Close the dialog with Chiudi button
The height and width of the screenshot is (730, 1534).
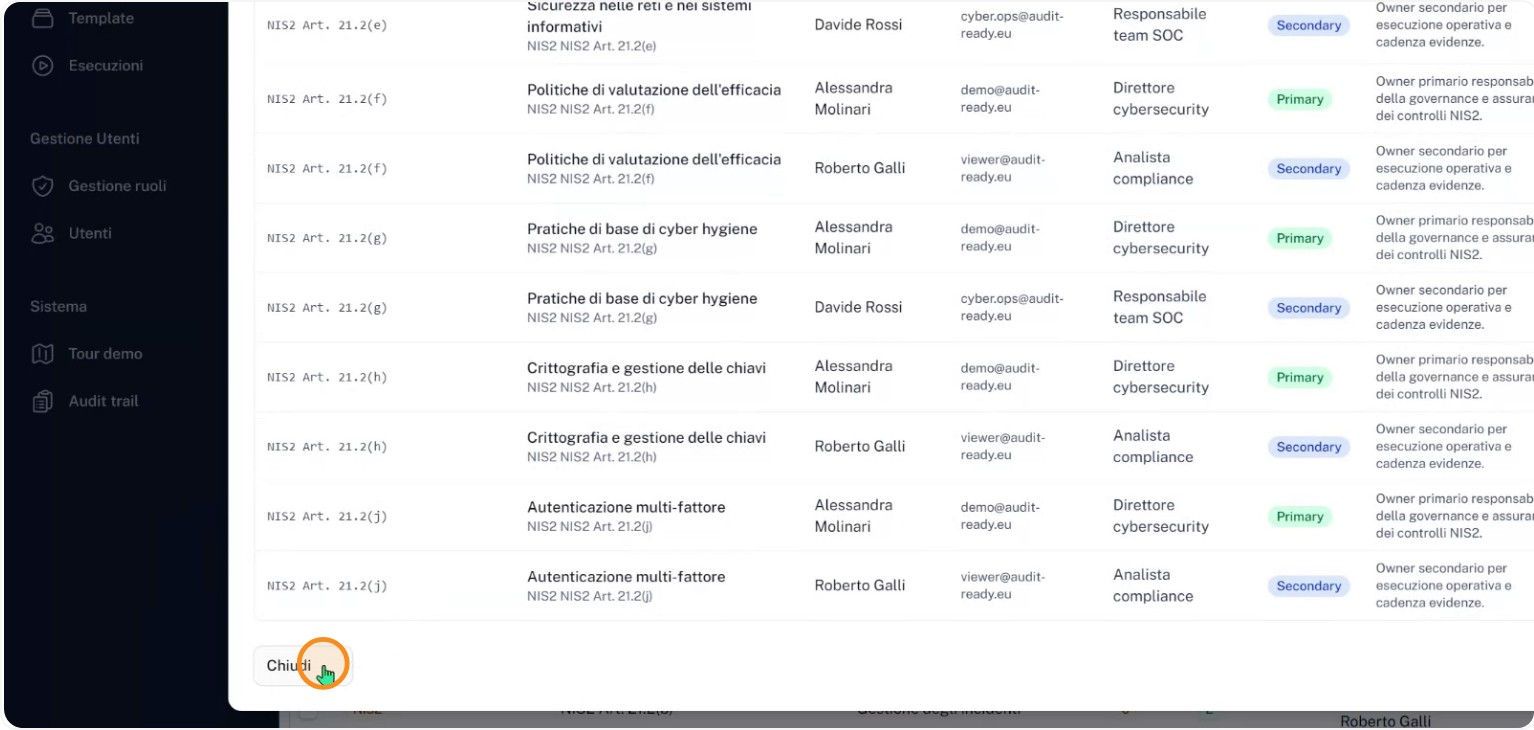tap(303, 665)
